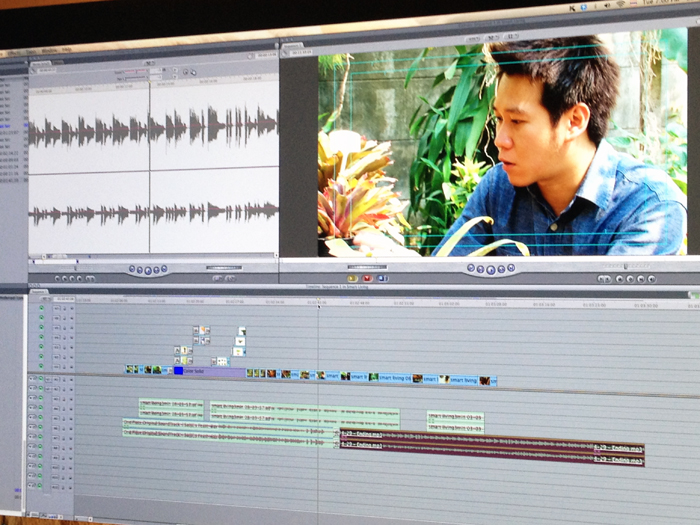Image resolution: width=700 pixels, height=525 pixels.
Task: Open the Effects menu
Action: click(12, 53)
